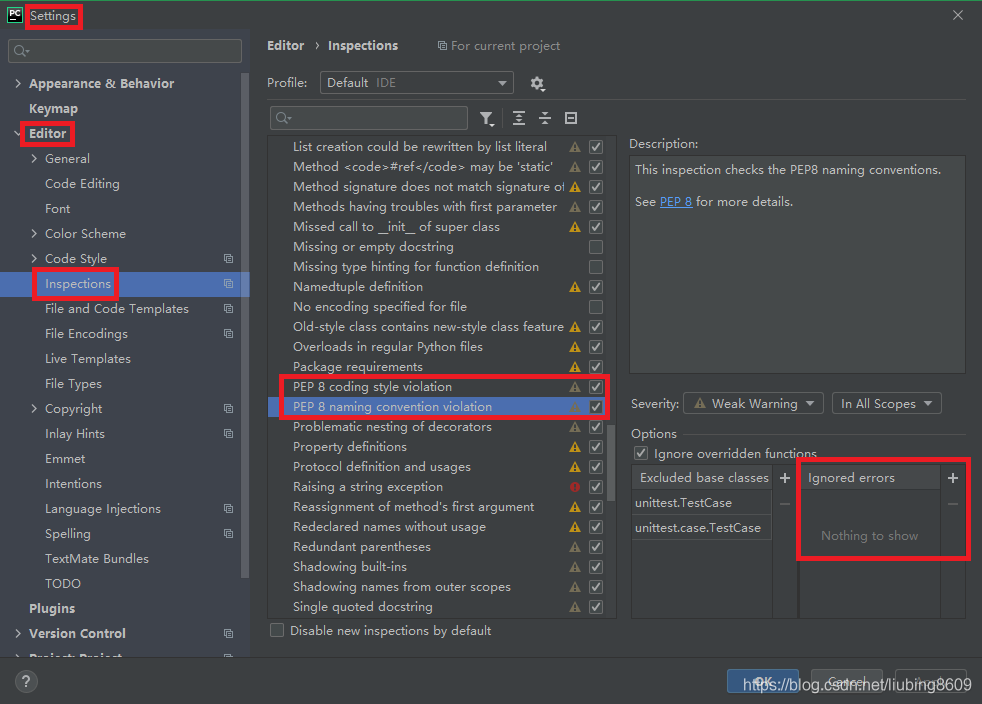Click the Cancel button
982x704 pixels.
pyautogui.click(x=847, y=681)
